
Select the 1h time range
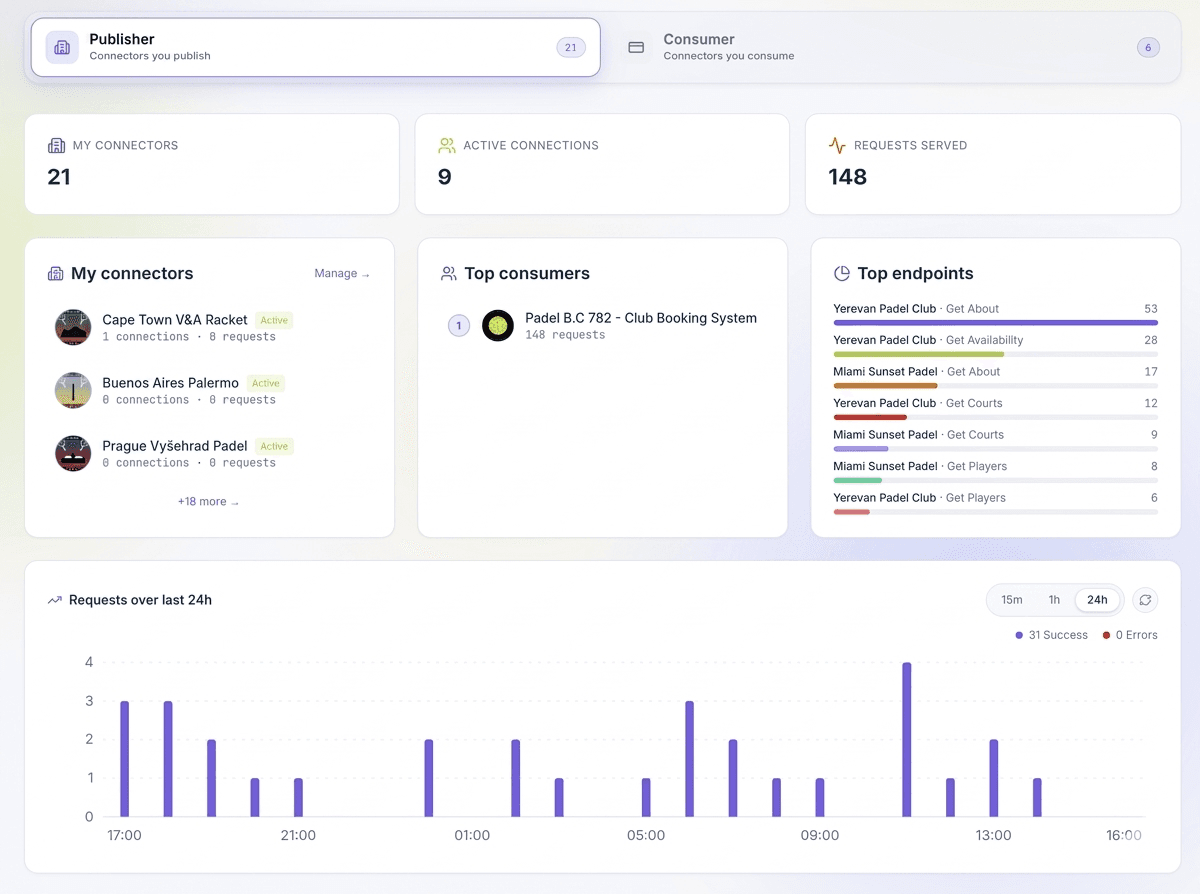tap(1054, 600)
